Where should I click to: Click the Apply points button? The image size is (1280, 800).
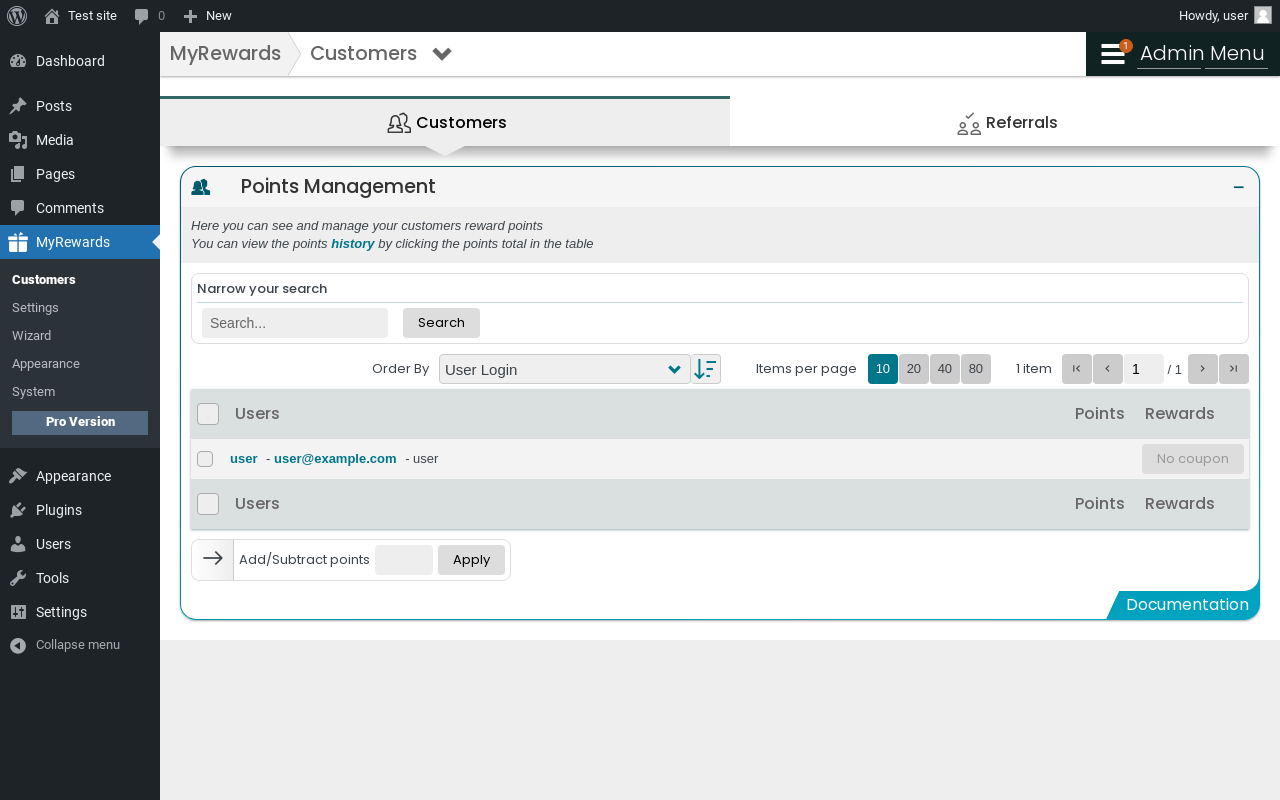471,560
